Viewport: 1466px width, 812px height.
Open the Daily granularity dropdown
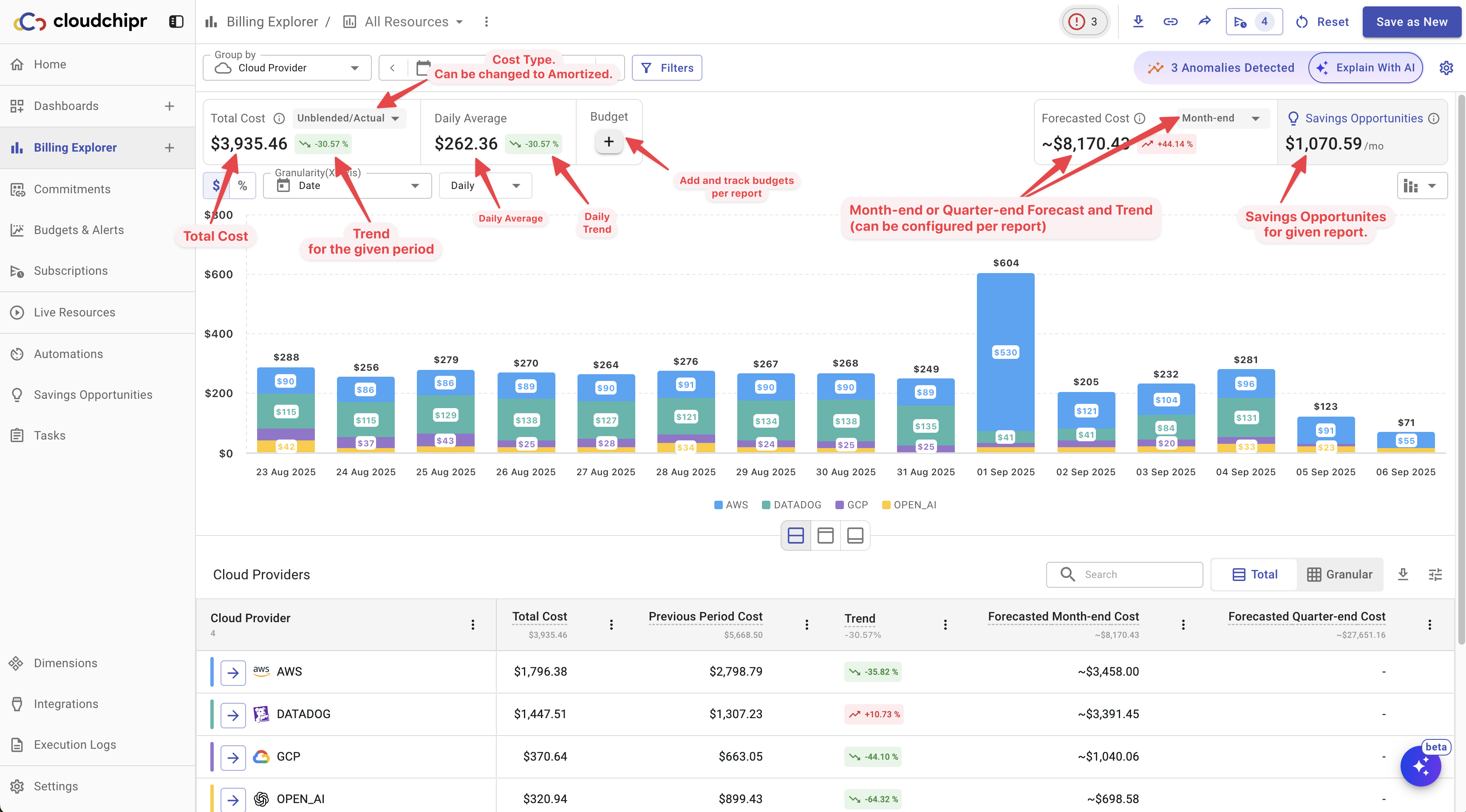click(485, 185)
